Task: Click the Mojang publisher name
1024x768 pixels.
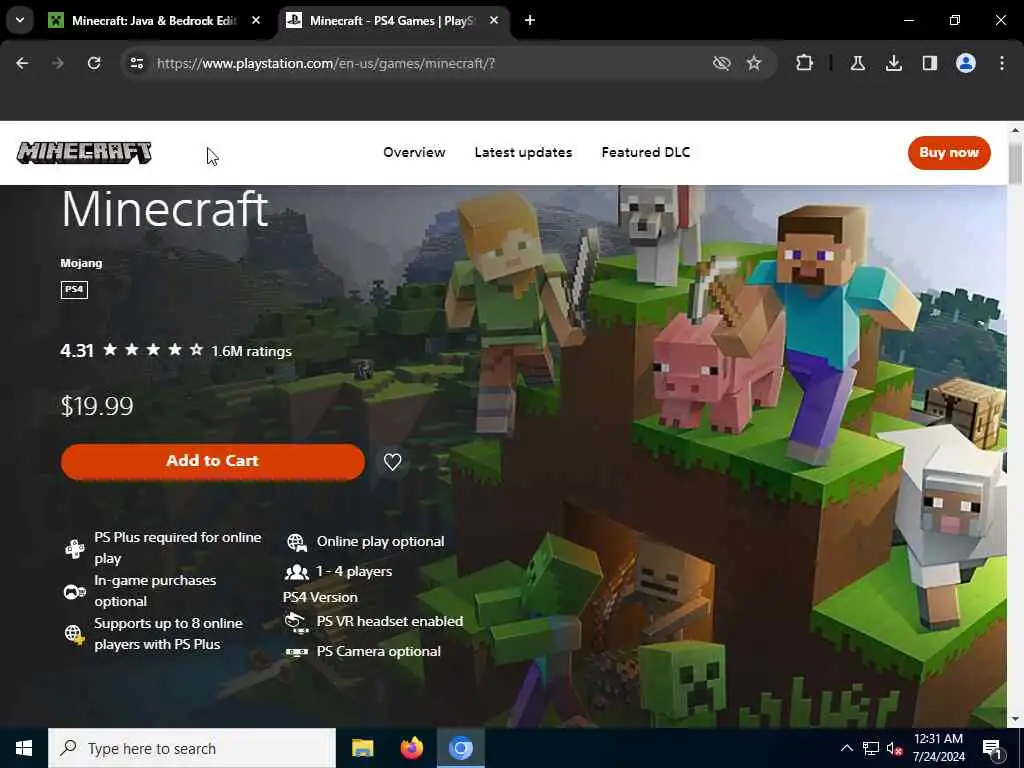Action: coord(81,263)
